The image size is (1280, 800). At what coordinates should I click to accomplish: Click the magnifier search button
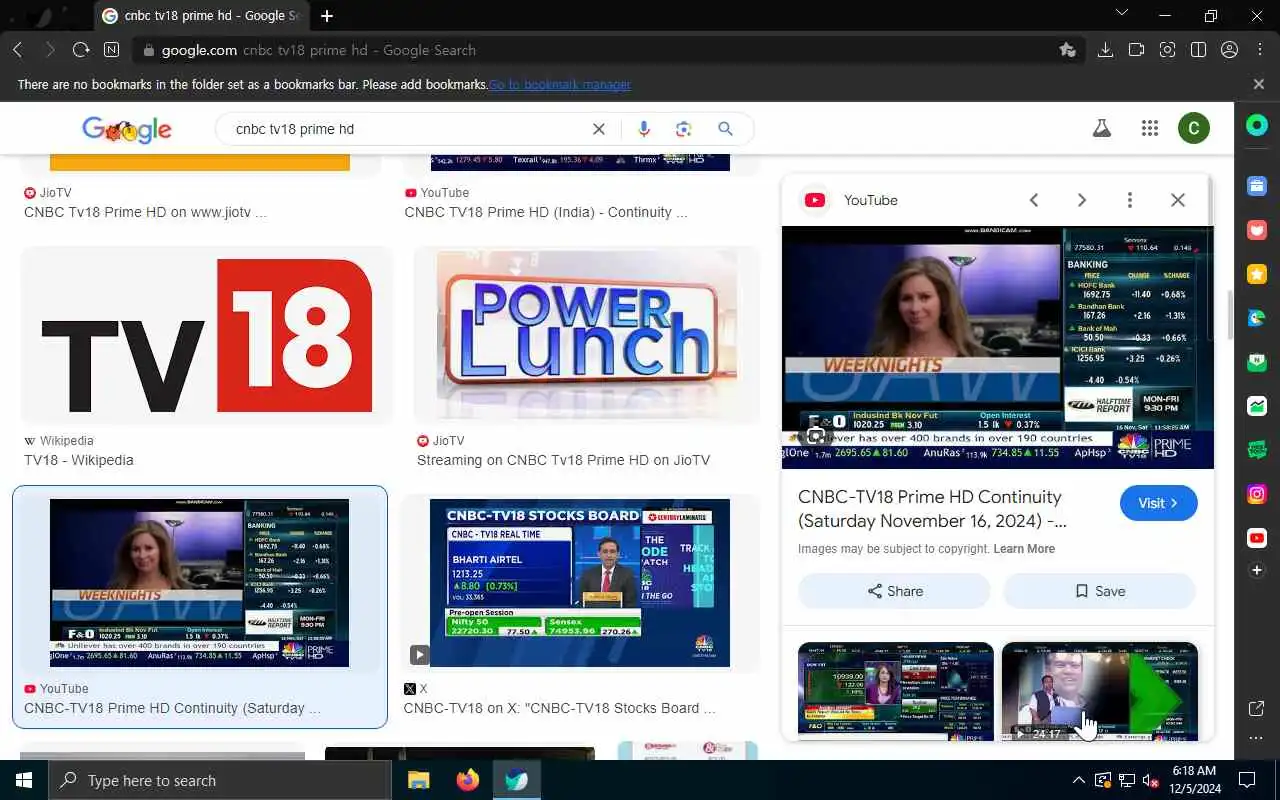coord(725,129)
